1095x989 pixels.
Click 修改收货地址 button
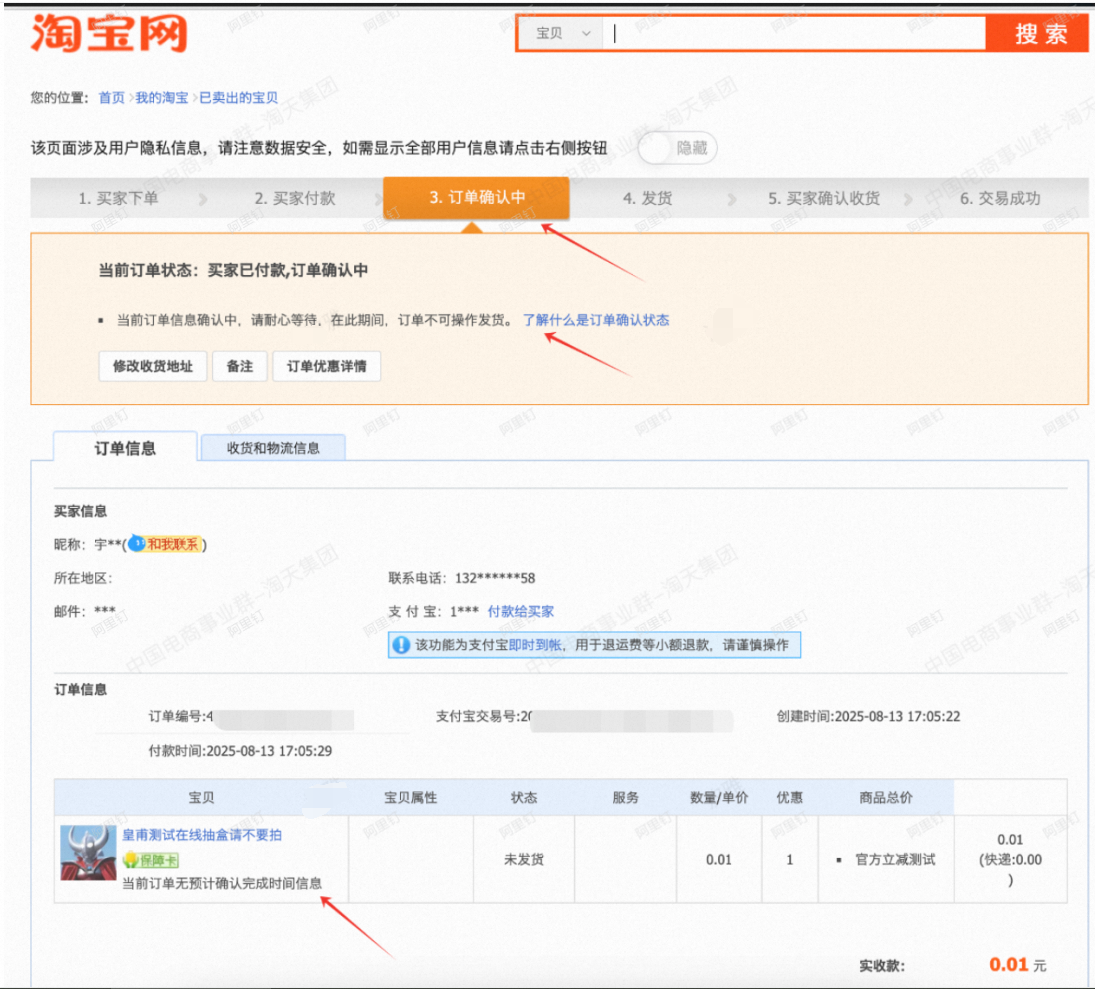[153, 366]
